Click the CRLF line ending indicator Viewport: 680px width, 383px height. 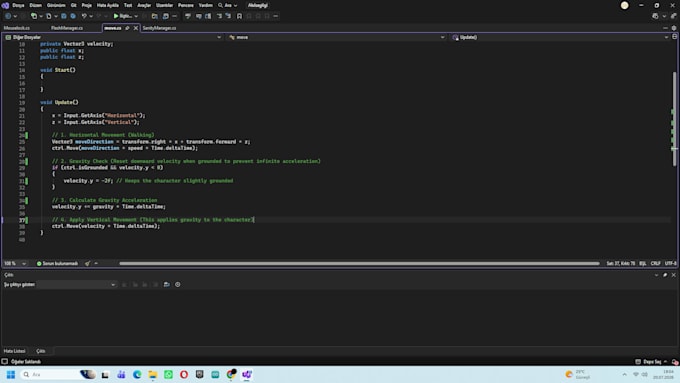coord(655,263)
